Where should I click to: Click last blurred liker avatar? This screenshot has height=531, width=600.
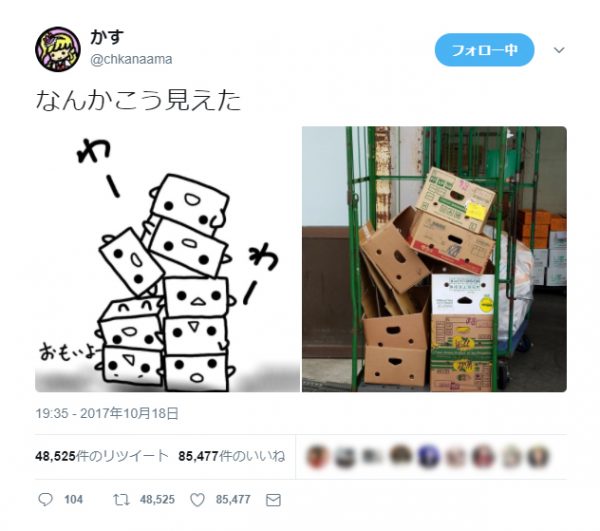click(538, 456)
